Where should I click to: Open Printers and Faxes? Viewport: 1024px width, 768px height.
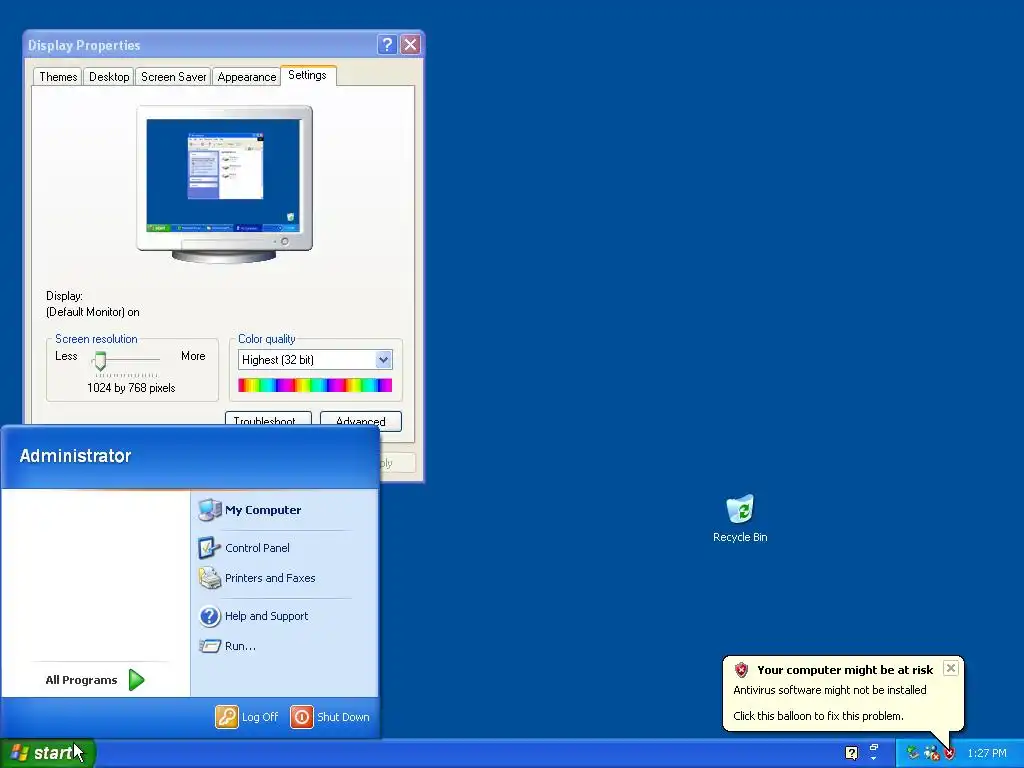pos(270,578)
